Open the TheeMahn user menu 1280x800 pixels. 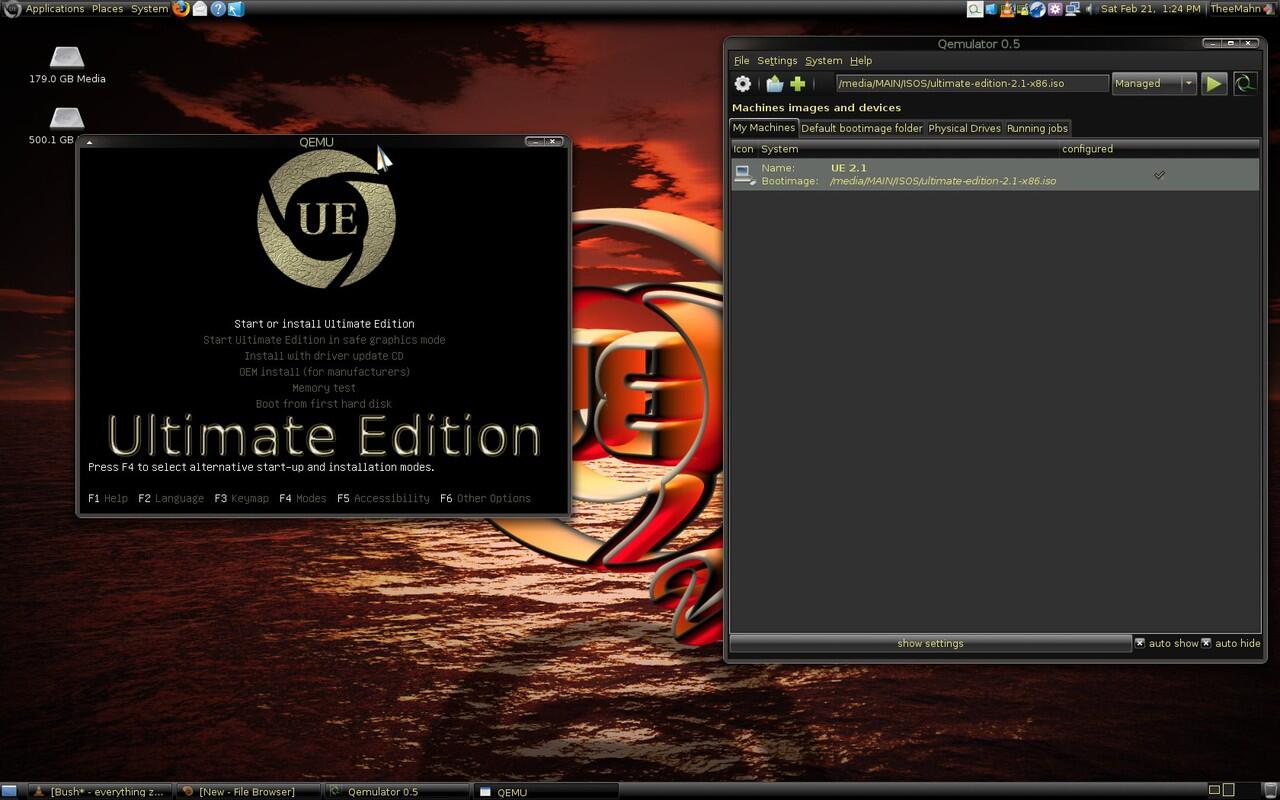pyautogui.click(x=1235, y=9)
